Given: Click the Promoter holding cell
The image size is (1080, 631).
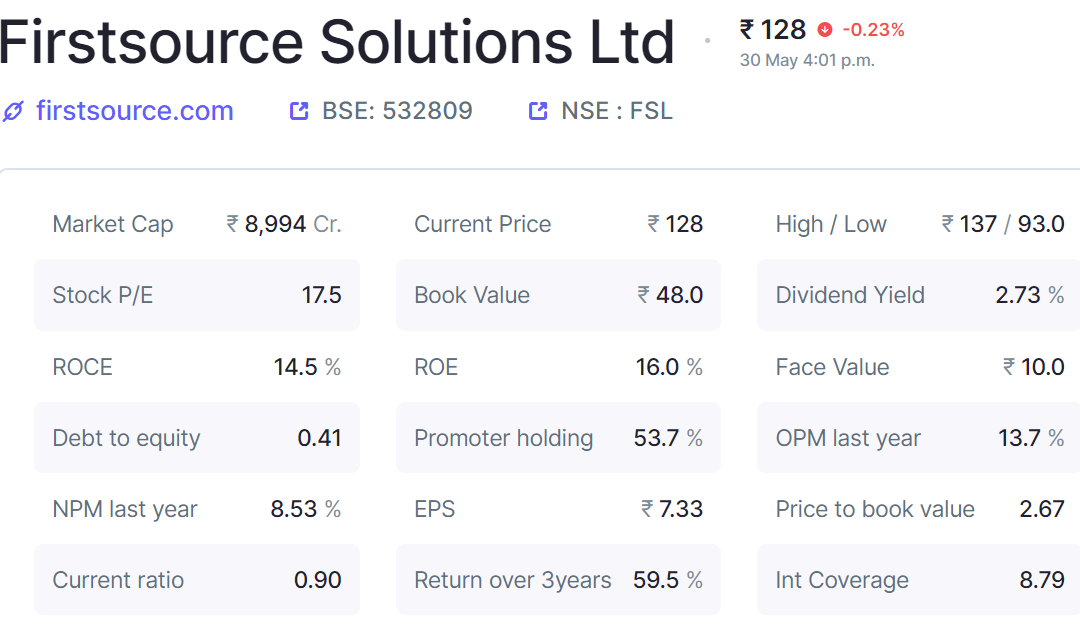Looking at the screenshot, I should tap(559, 437).
